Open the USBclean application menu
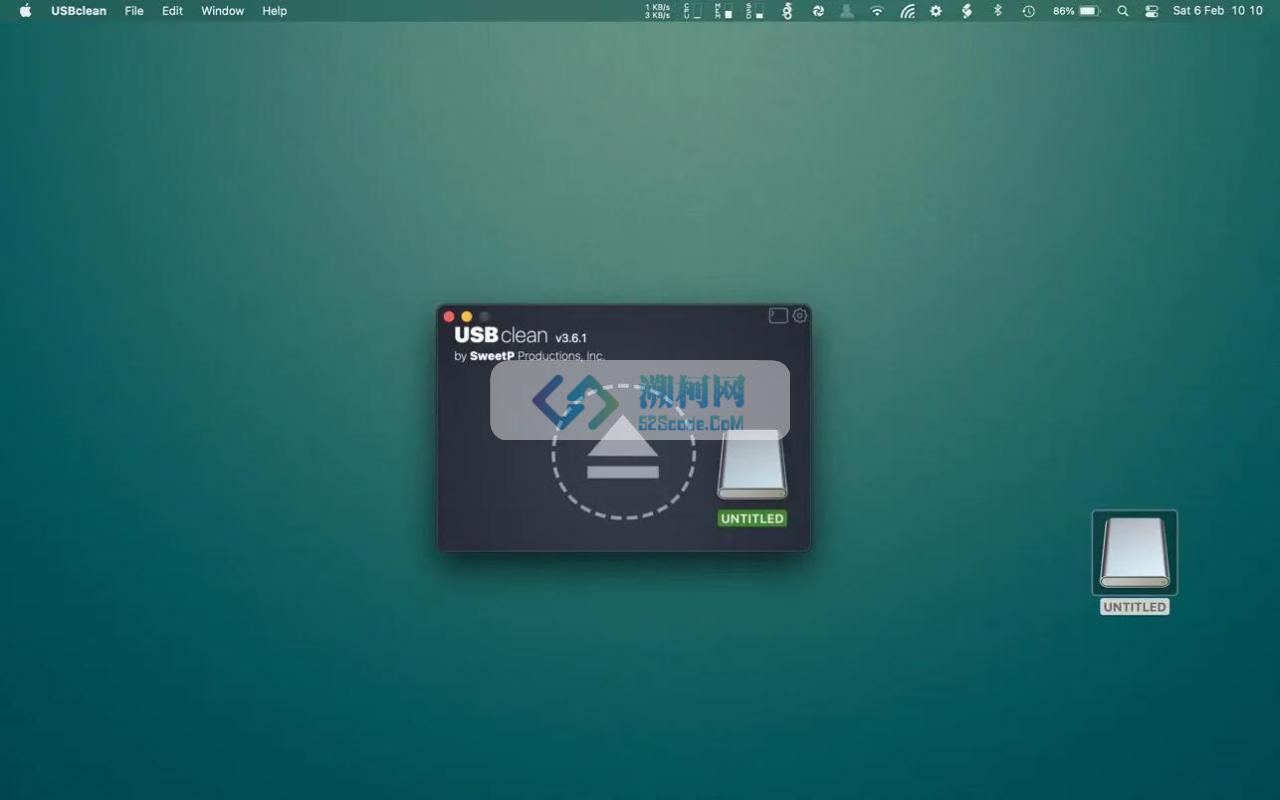 79,11
